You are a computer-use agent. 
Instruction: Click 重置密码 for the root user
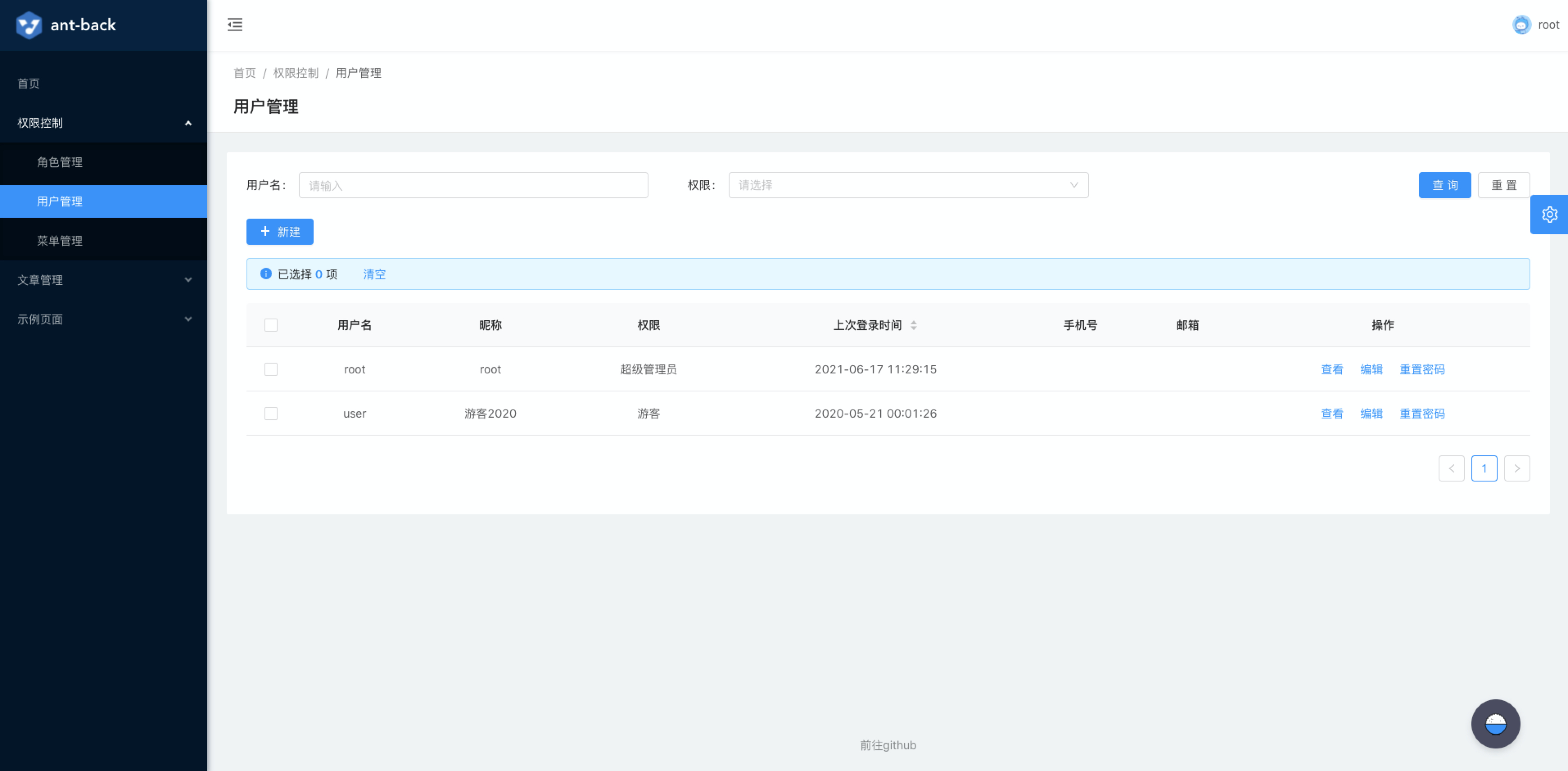(x=1422, y=370)
